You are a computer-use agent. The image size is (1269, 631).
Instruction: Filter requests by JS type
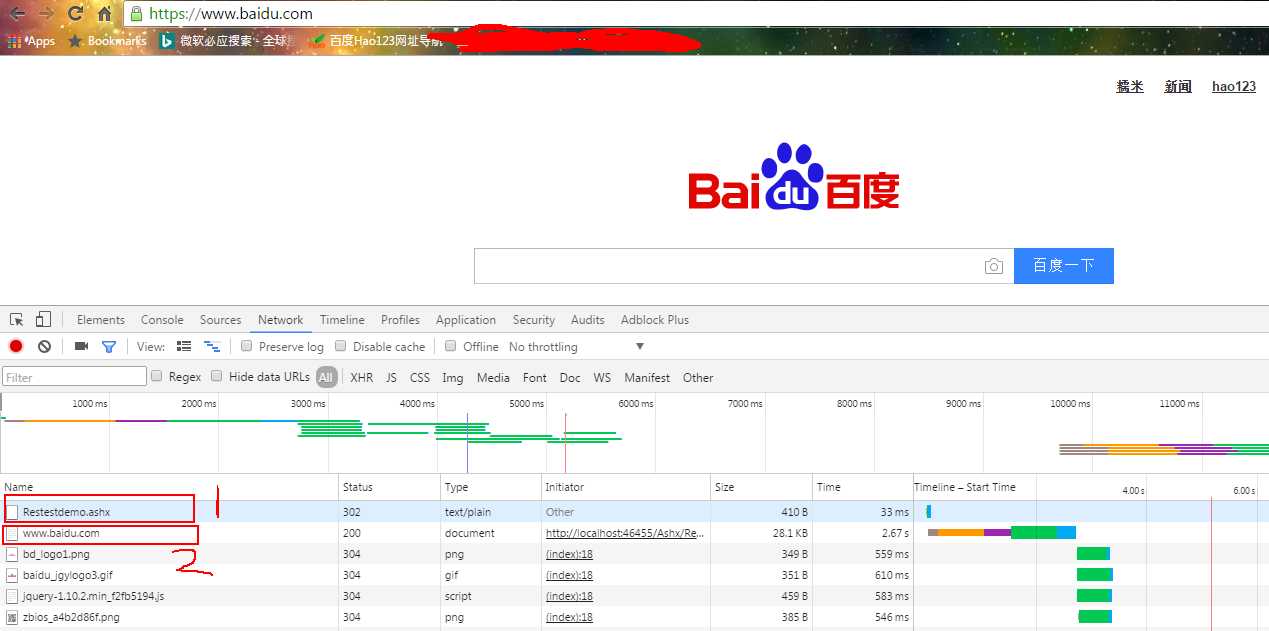tap(391, 378)
